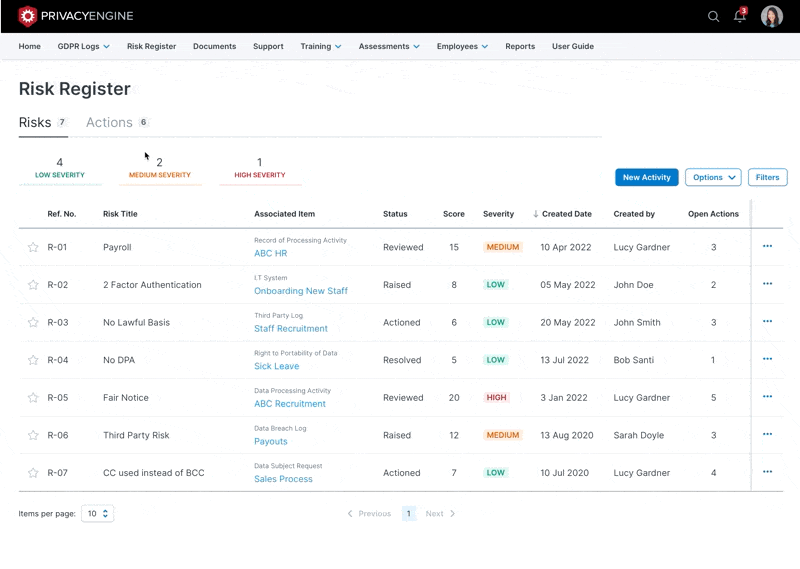Sort by the Severity column header
The height and width of the screenshot is (569, 800).
498,214
